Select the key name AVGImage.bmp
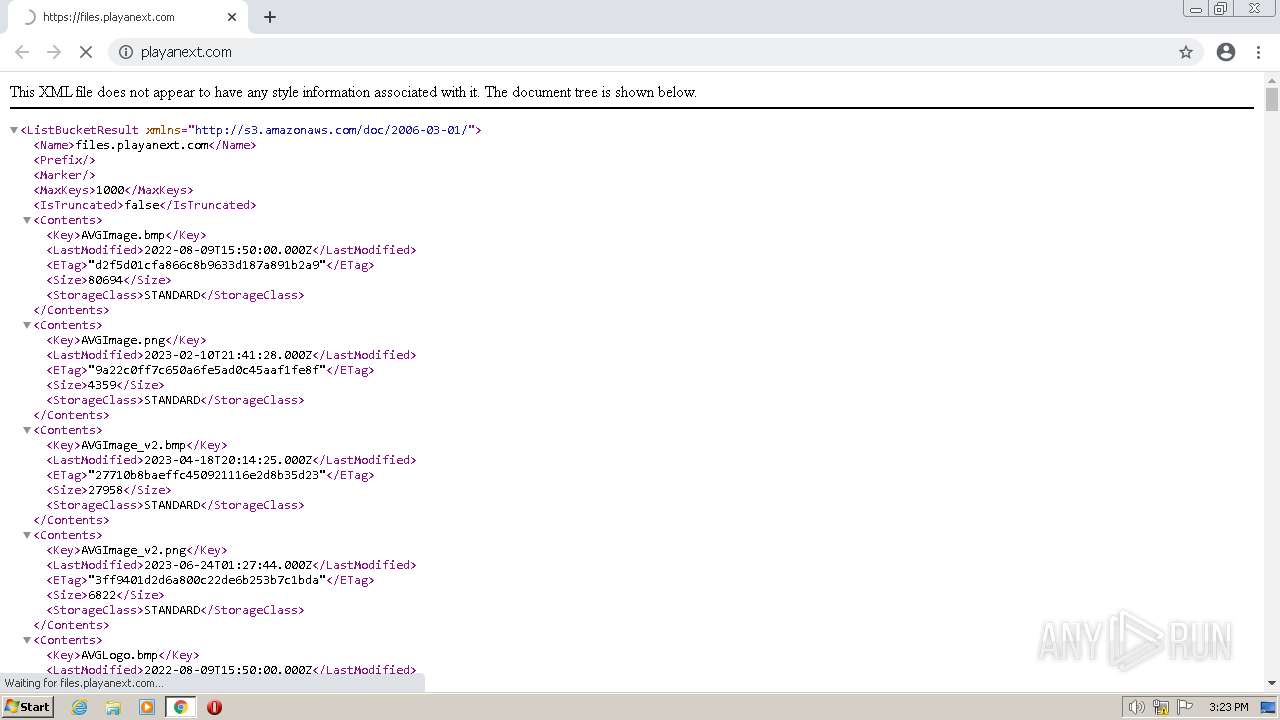The height and width of the screenshot is (720, 1280). coord(123,235)
